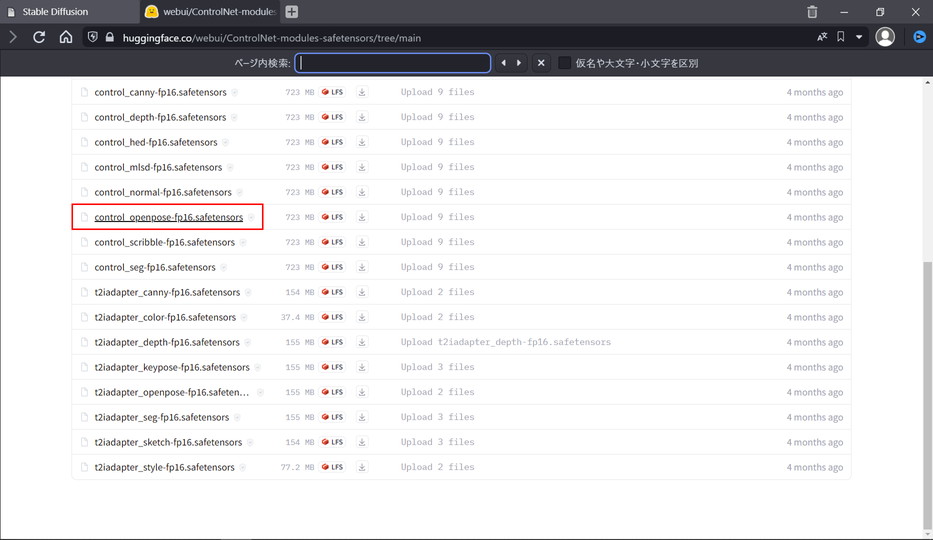The width and height of the screenshot is (933, 540).
Task: Click the security scan icon beside t2iadapter_canny-fp16.safetensors
Action: 248,292
